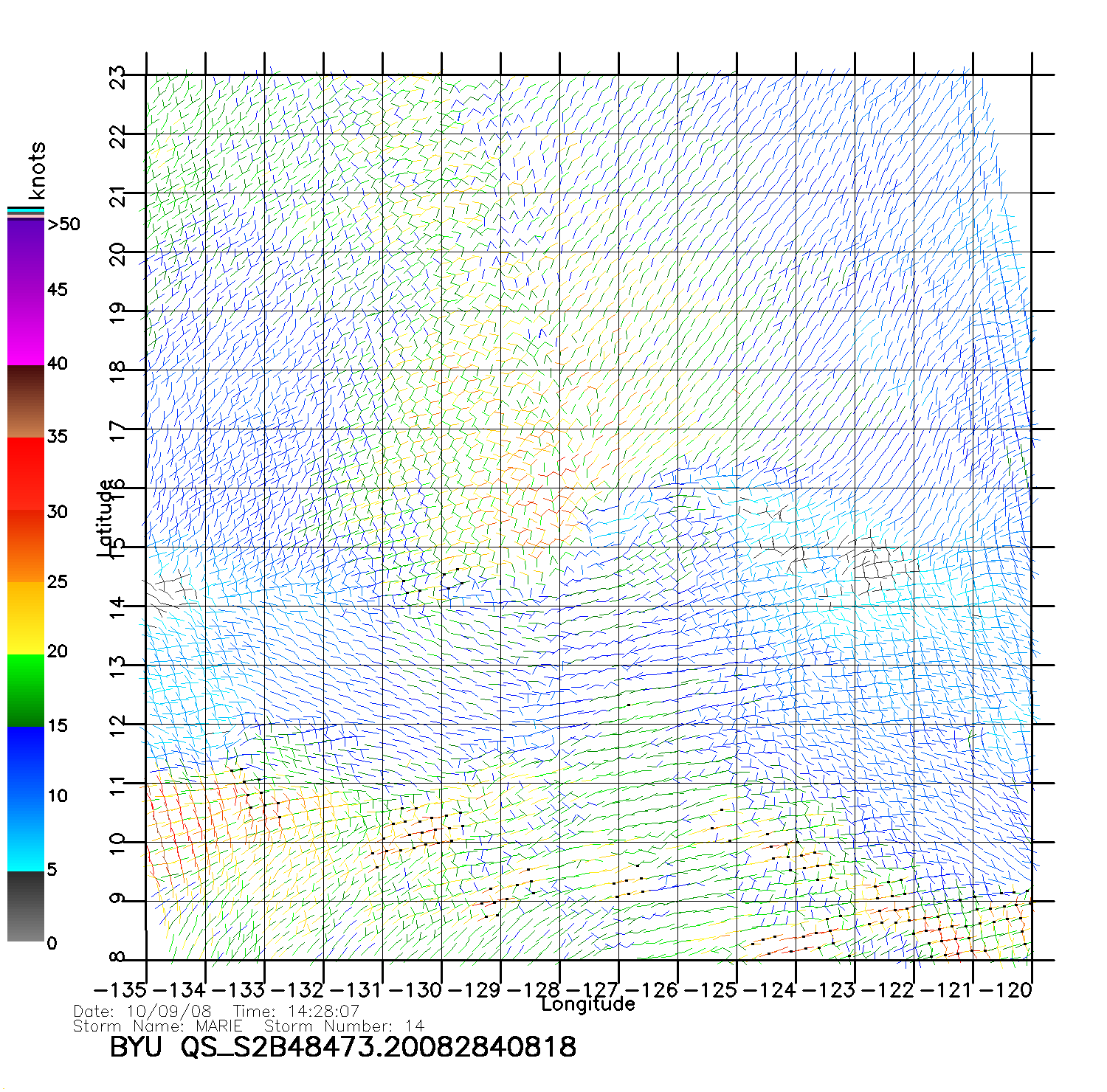Image resolution: width=1107 pixels, height=1092 pixels.
Task: Click the 'Time: 14:28:07' text
Action: 296,1011
